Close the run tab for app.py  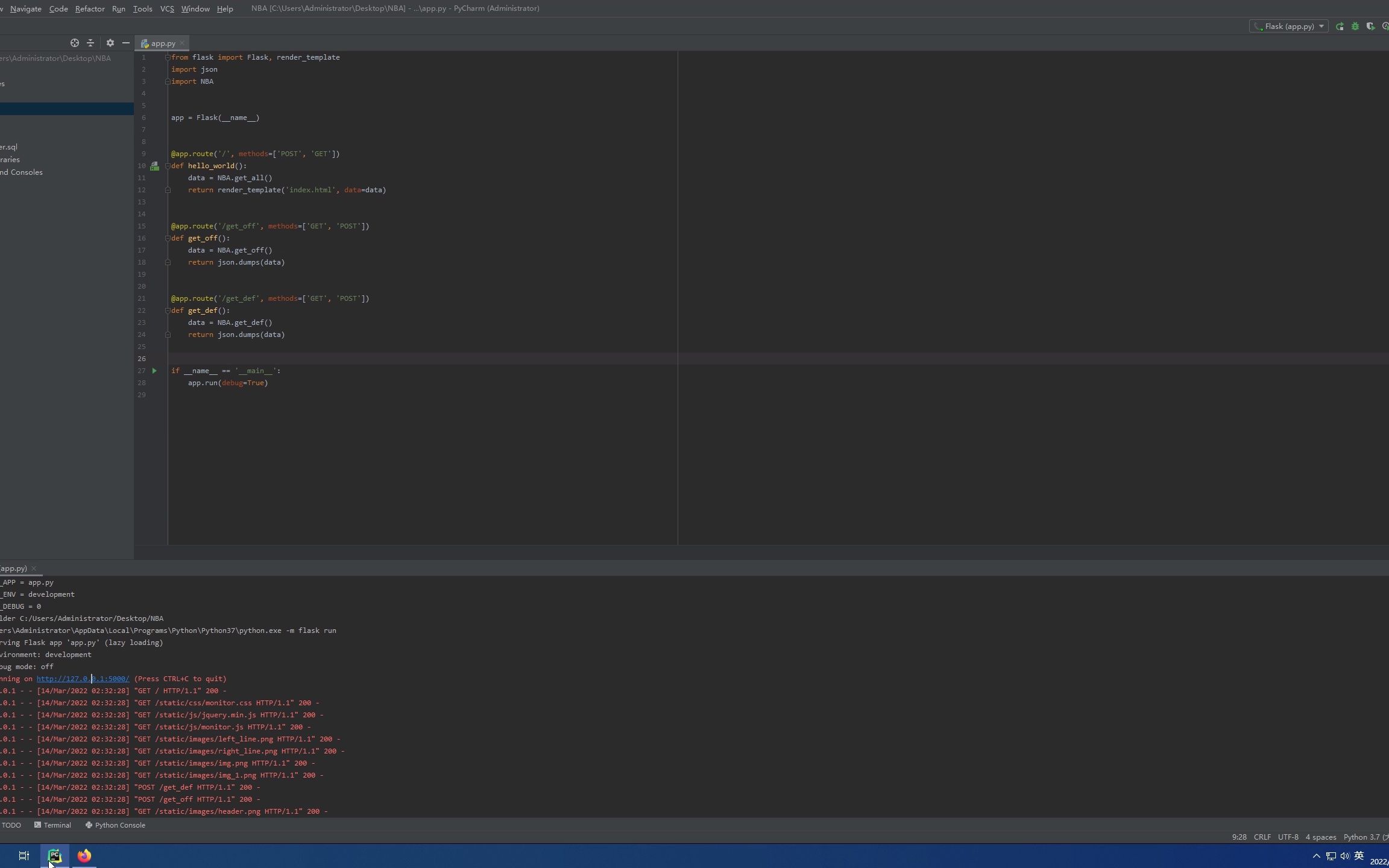click(34, 568)
